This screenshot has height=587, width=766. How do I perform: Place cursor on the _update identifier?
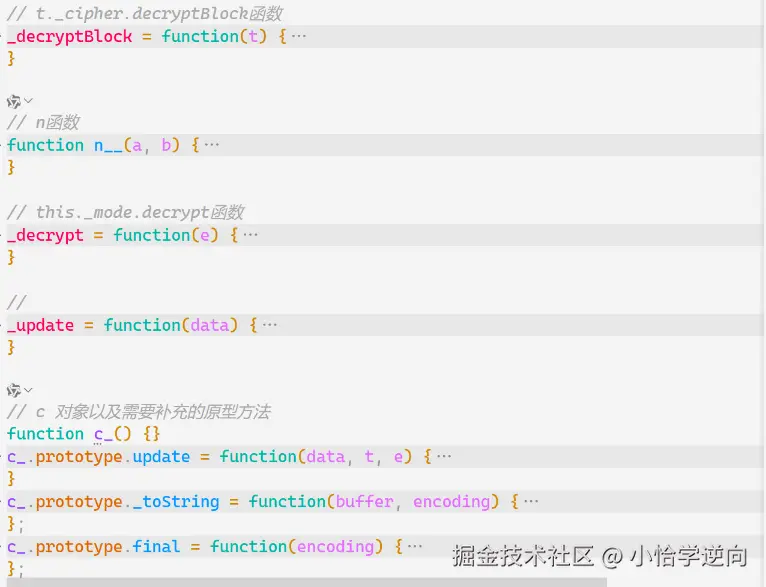[x=41, y=326]
